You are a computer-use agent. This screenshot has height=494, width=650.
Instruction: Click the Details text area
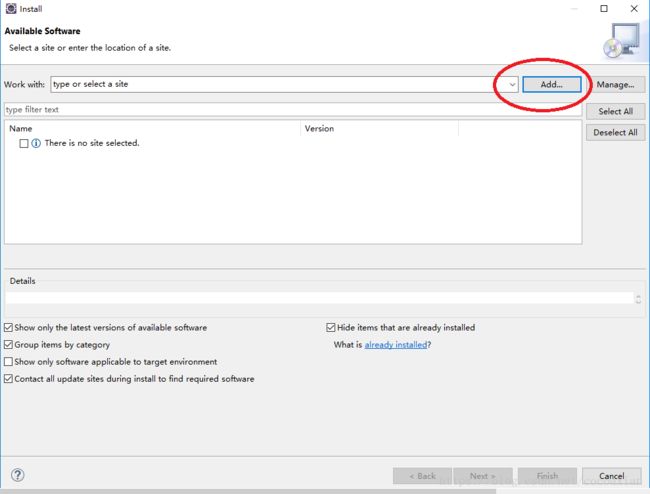point(320,298)
